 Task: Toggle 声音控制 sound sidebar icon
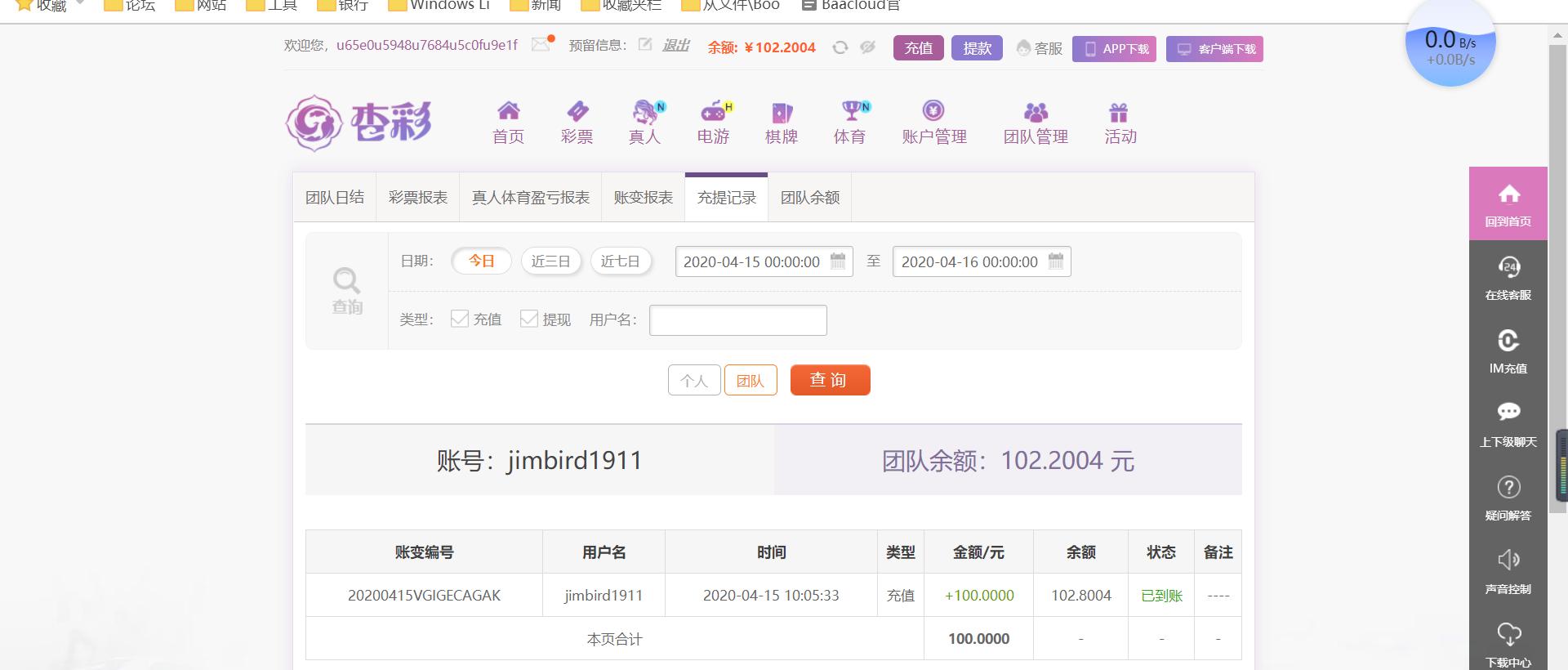coord(1508,572)
